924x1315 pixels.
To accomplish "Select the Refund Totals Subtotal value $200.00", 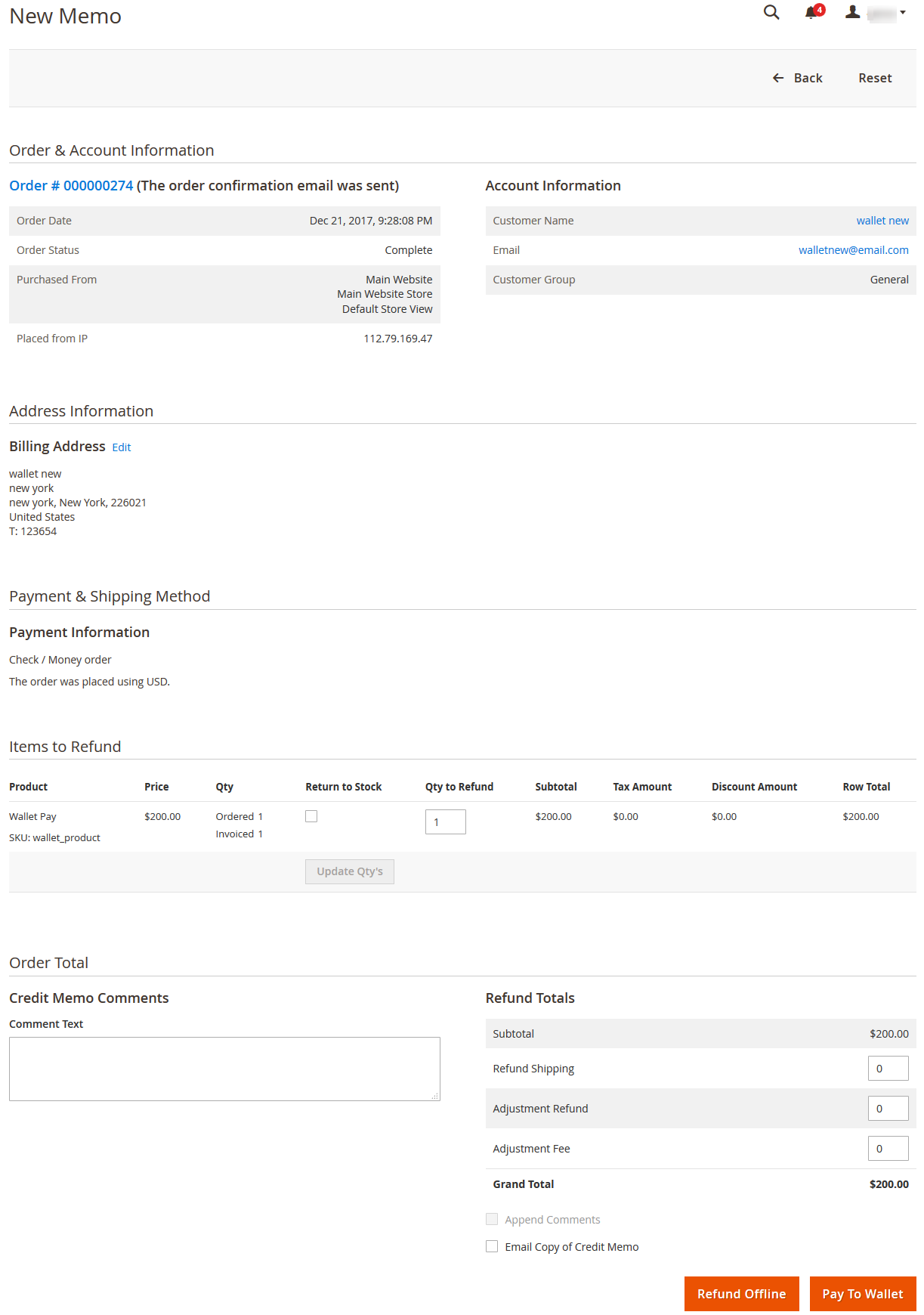I will (x=888, y=1034).
